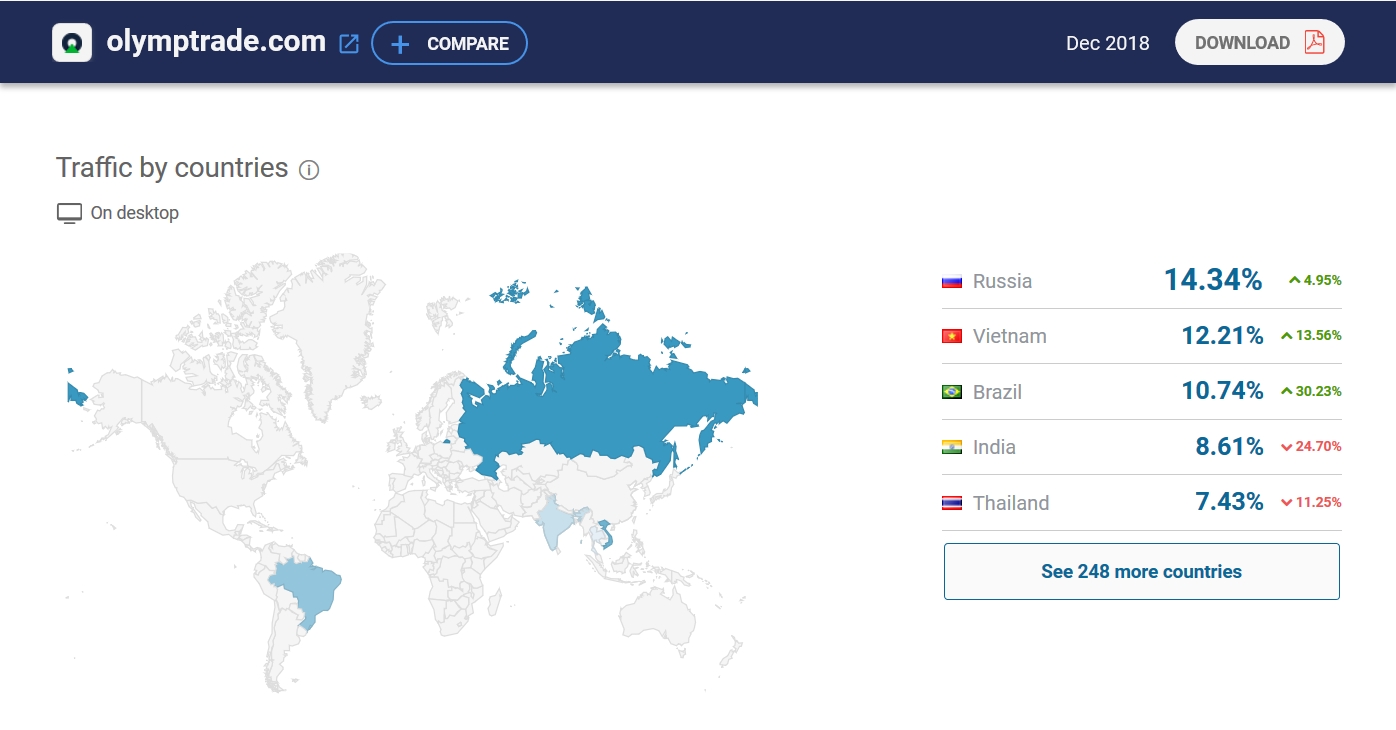1396x730 pixels.
Task: Click the PDF file icon
Action: point(1314,42)
